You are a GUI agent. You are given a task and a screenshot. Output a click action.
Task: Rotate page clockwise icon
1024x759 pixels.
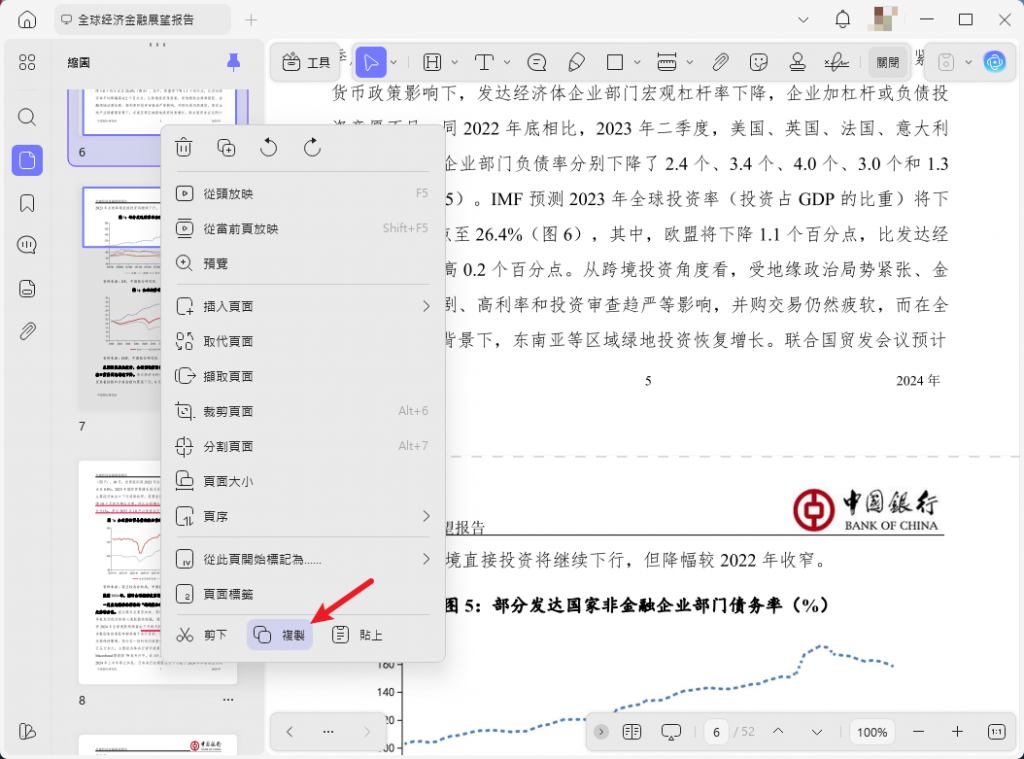point(312,148)
